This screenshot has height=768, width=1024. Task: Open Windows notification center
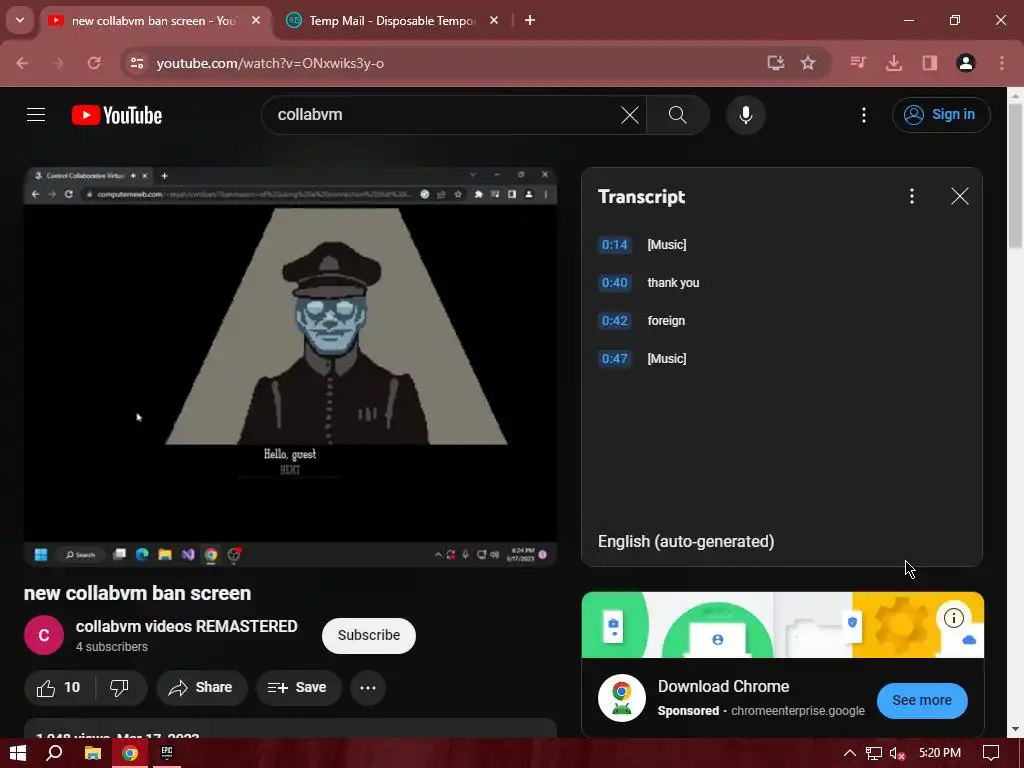click(991, 753)
